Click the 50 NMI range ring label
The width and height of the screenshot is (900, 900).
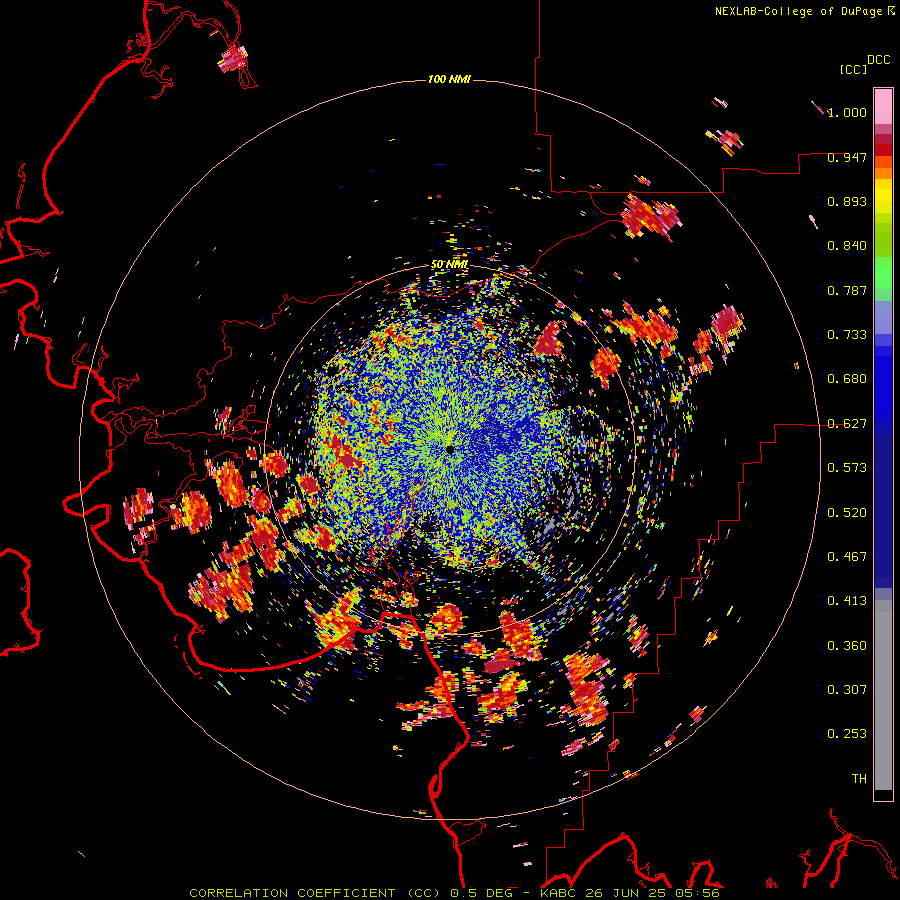(x=449, y=265)
